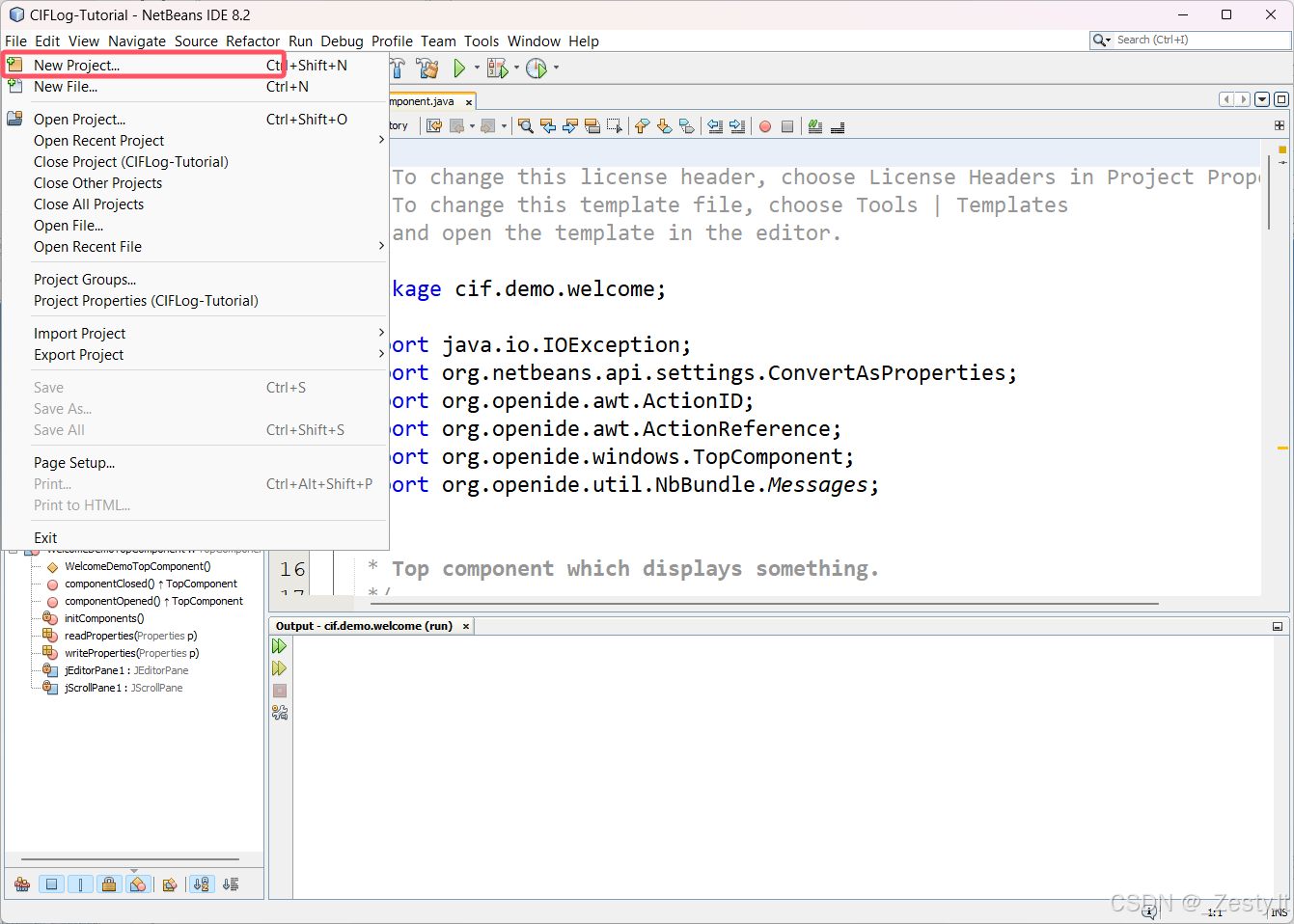Screen dimensions: 1294x924
Task: Click the Search Ctrl+I field
Action: coord(1197,40)
